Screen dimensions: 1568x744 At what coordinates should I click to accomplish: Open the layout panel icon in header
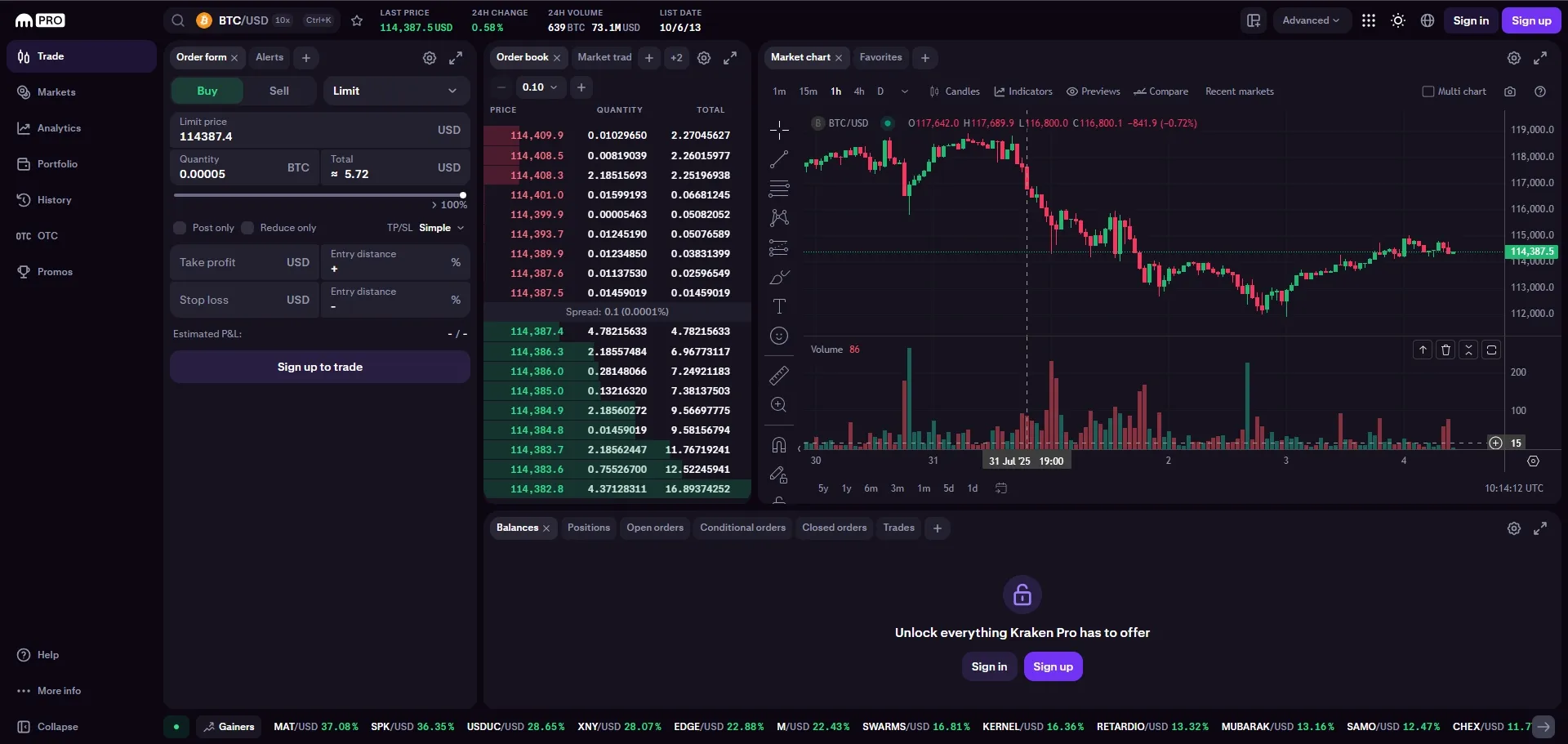click(x=1254, y=20)
